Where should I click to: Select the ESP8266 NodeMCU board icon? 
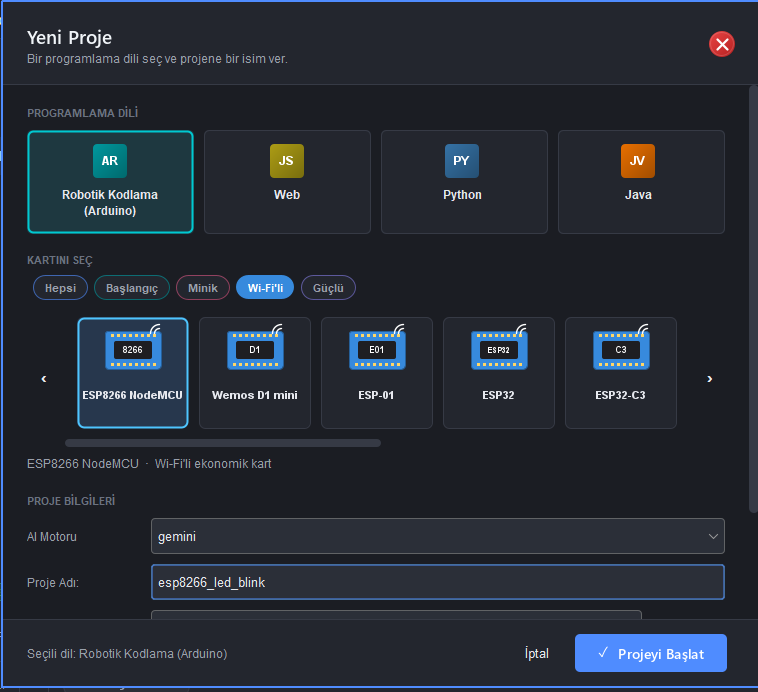[x=133, y=348]
